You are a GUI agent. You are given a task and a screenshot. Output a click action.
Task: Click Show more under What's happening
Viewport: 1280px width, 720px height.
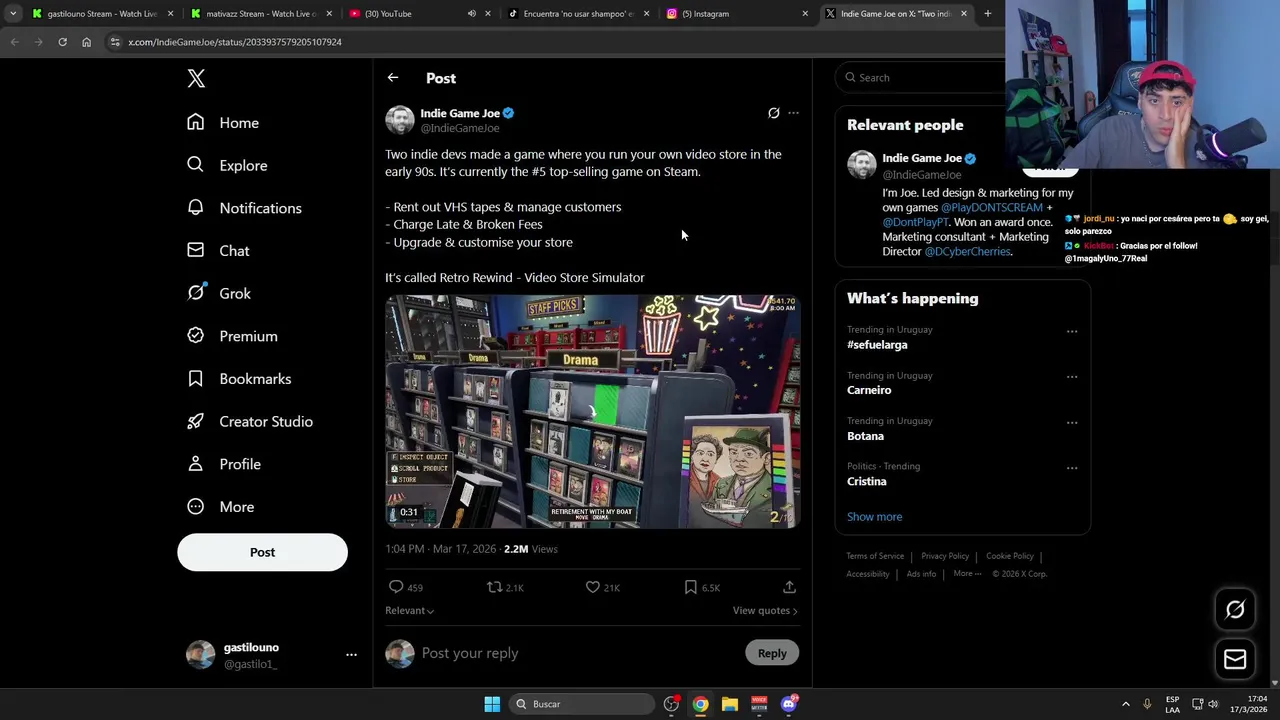pos(874,517)
